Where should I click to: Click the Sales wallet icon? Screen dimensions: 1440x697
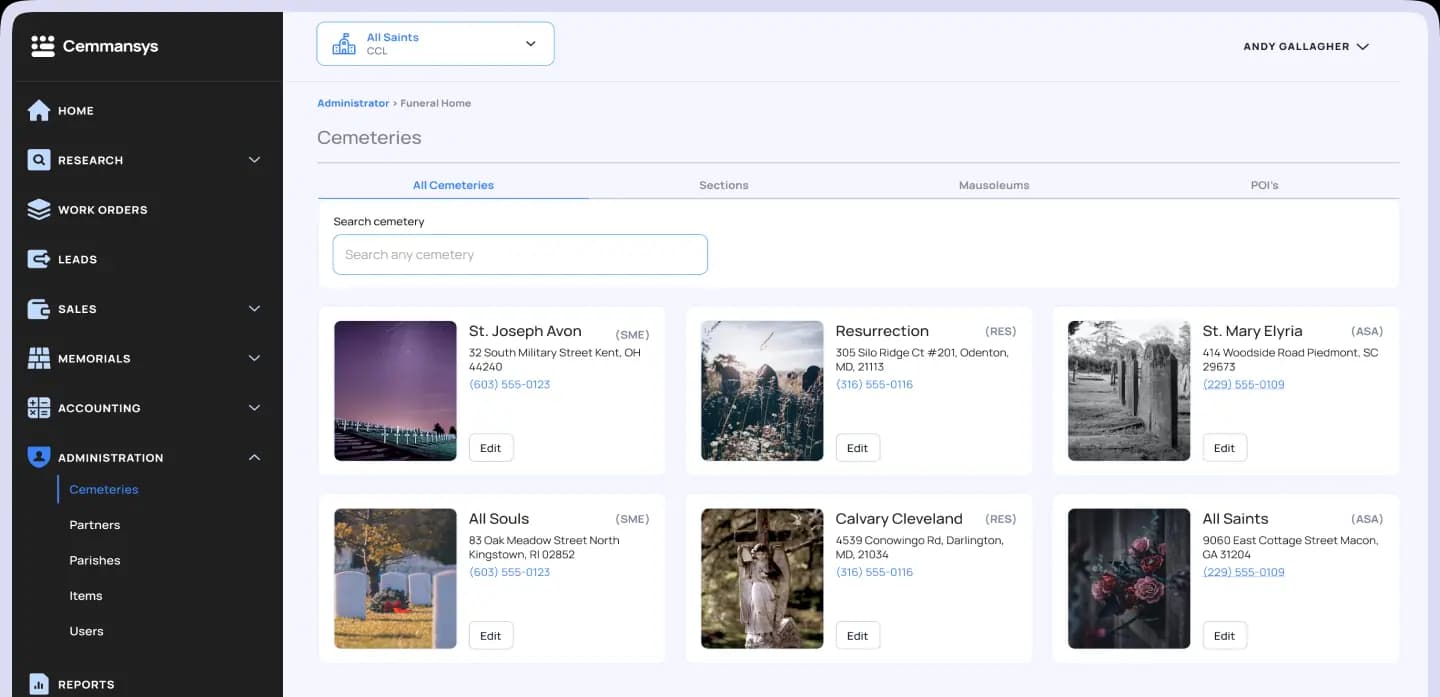click(39, 309)
